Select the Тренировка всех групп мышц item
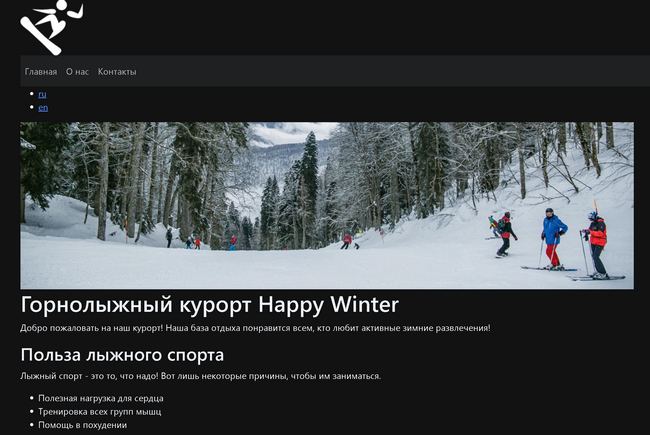The height and width of the screenshot is (435, 650). point(99,411)
